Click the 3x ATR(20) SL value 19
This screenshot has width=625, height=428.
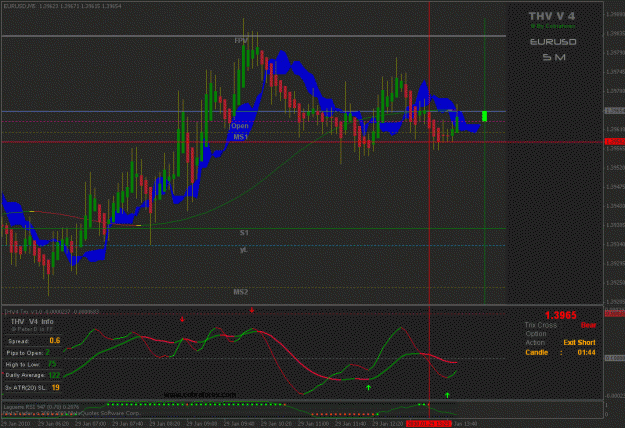tap(55, 387)
